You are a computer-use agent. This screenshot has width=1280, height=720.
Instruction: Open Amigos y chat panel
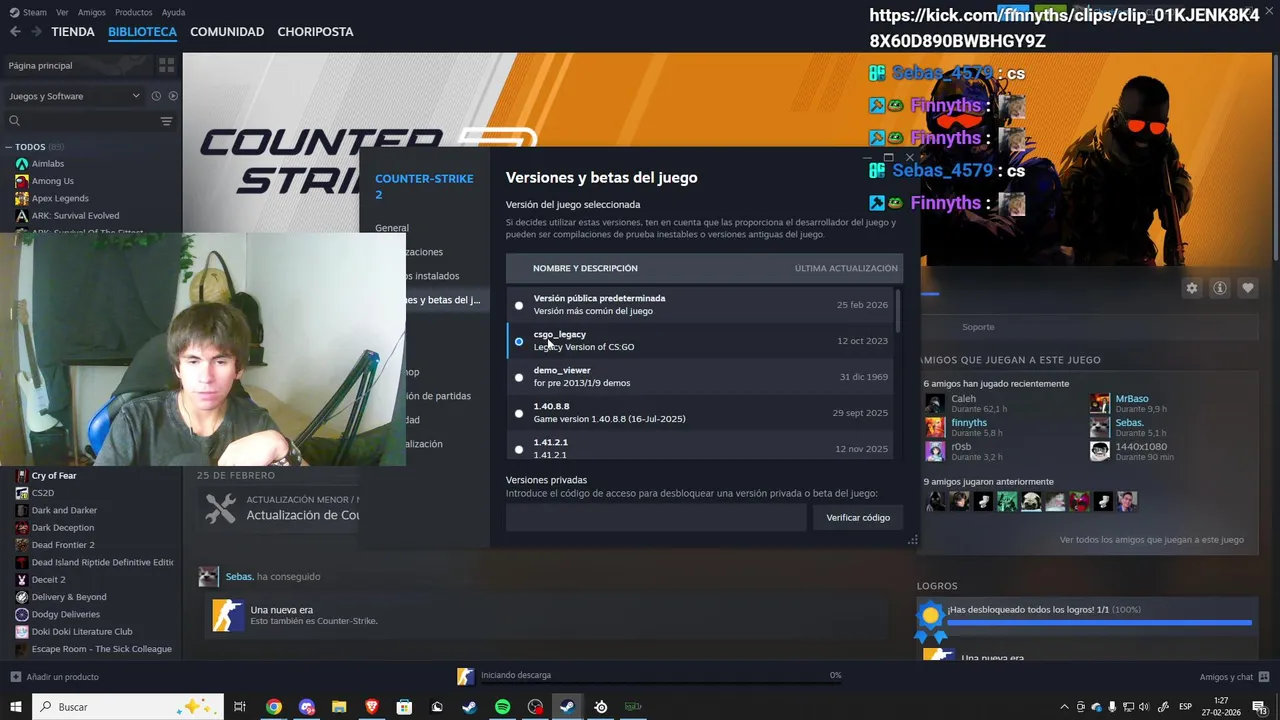click(x=1234, y=677)
